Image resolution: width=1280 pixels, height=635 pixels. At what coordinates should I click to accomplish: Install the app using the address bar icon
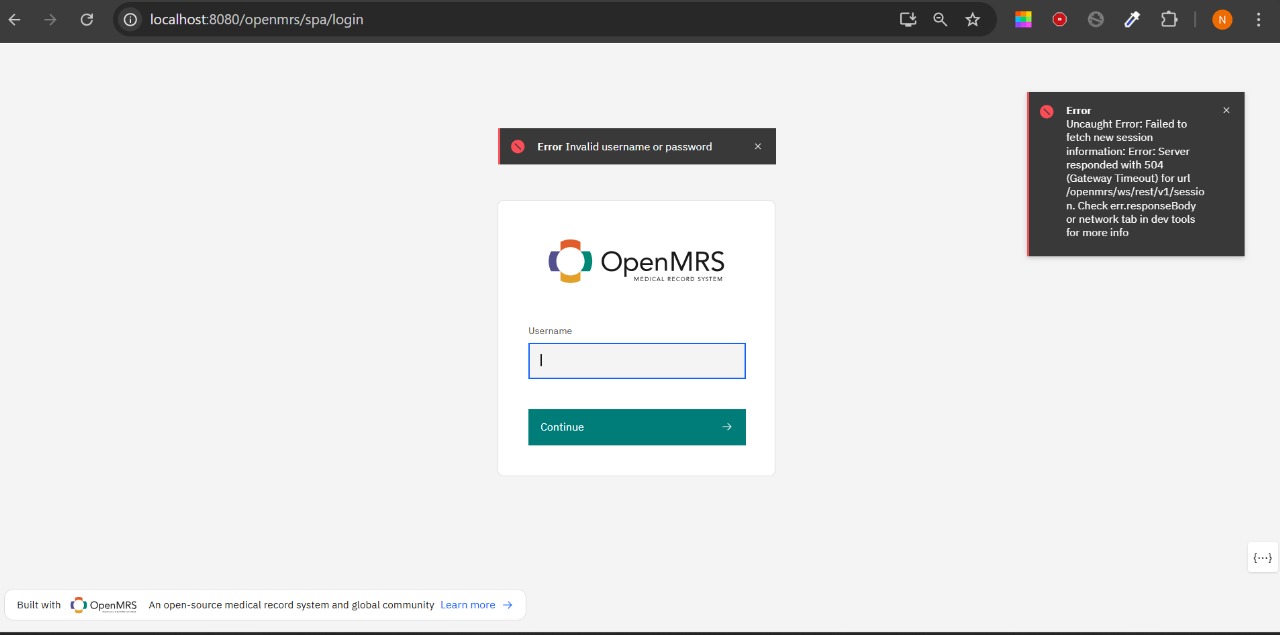pyautogui.click(x=908, y=19)
